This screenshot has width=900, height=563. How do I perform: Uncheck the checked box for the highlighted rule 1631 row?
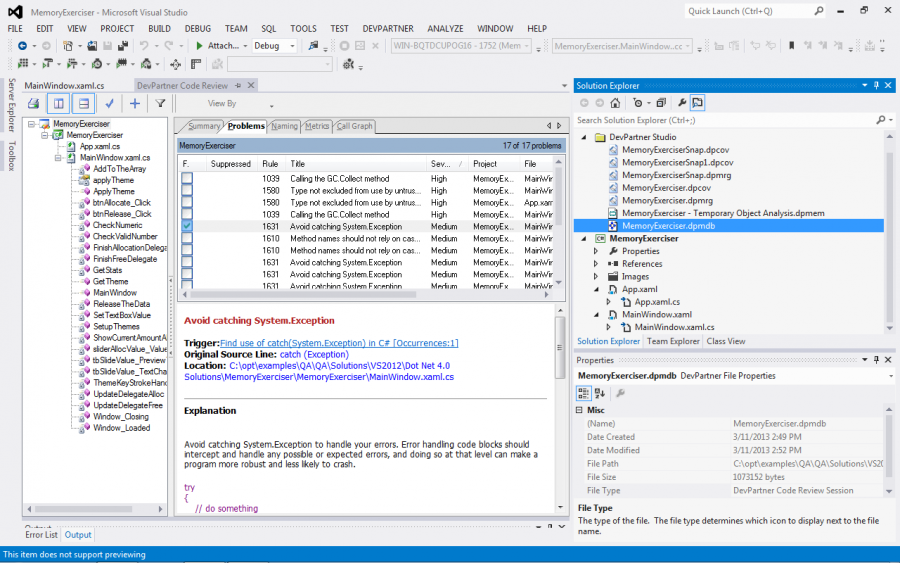tap(187, 226)
